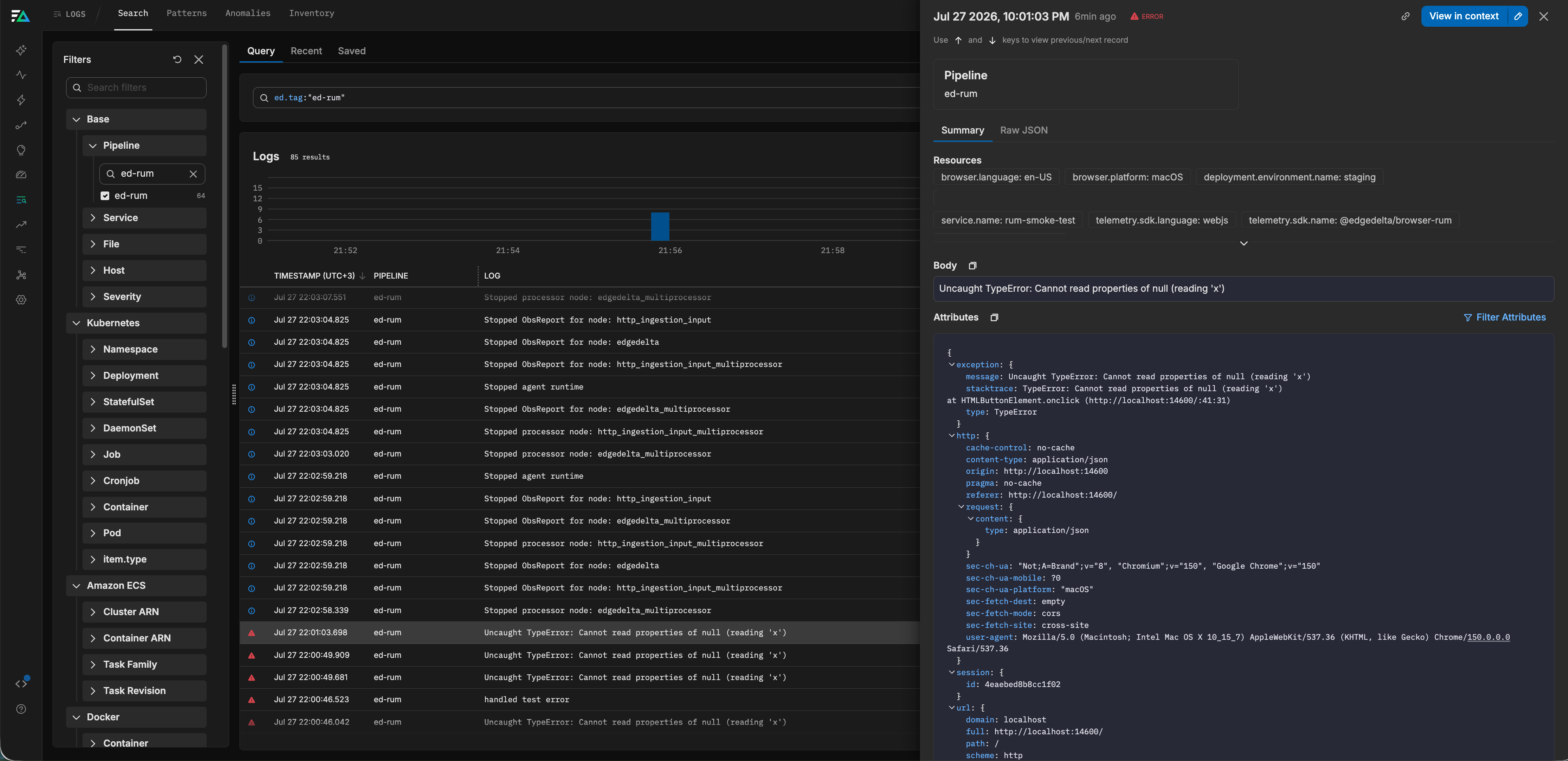Select the 'handled test error' log row
Image resolution: width=1568 pixels, height=761 pixels.
(579, 700)
